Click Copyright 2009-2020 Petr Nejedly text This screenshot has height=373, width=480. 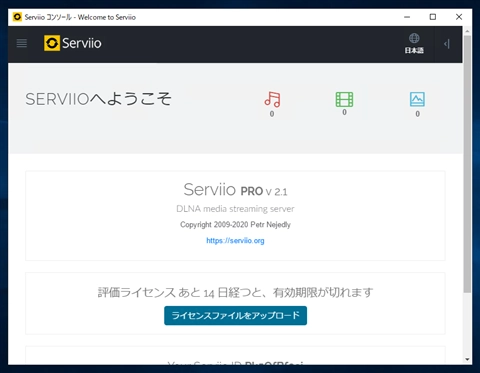(235, 225)
